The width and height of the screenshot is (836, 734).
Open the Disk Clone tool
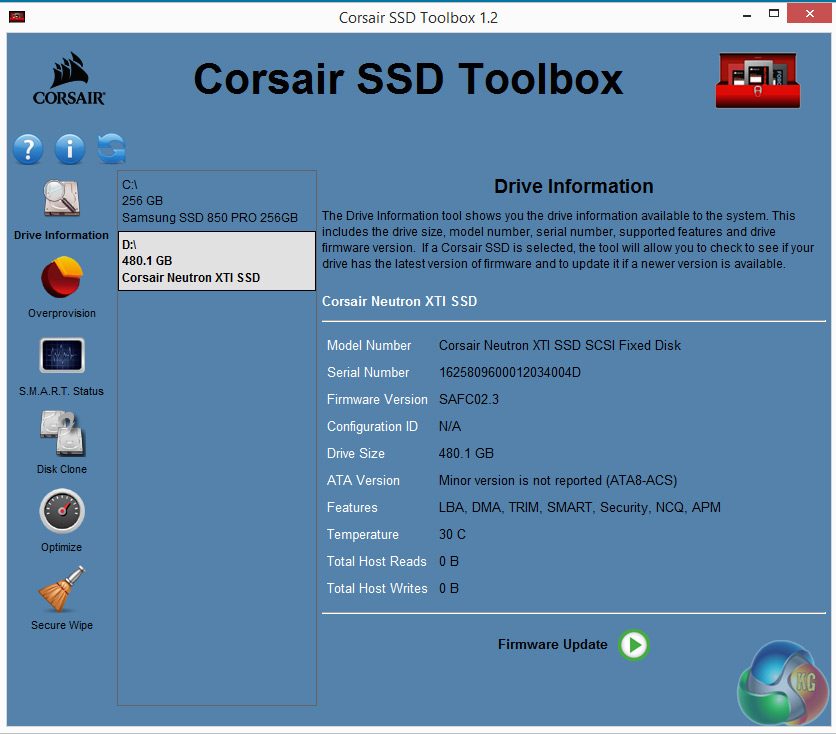(62, 442)
